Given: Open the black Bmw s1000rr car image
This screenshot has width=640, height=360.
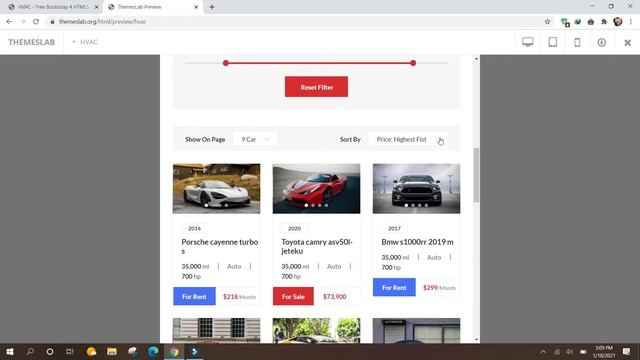Looking at the screenshot, I should click(416, 189).
